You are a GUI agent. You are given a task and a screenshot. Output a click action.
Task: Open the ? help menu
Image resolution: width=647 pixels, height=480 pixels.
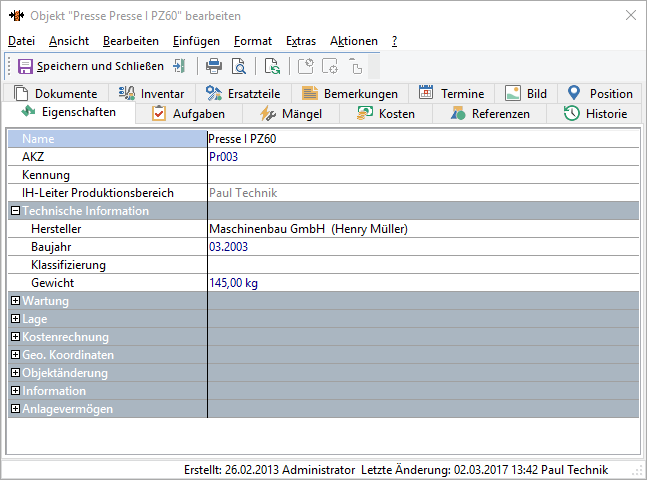(394, 41)
